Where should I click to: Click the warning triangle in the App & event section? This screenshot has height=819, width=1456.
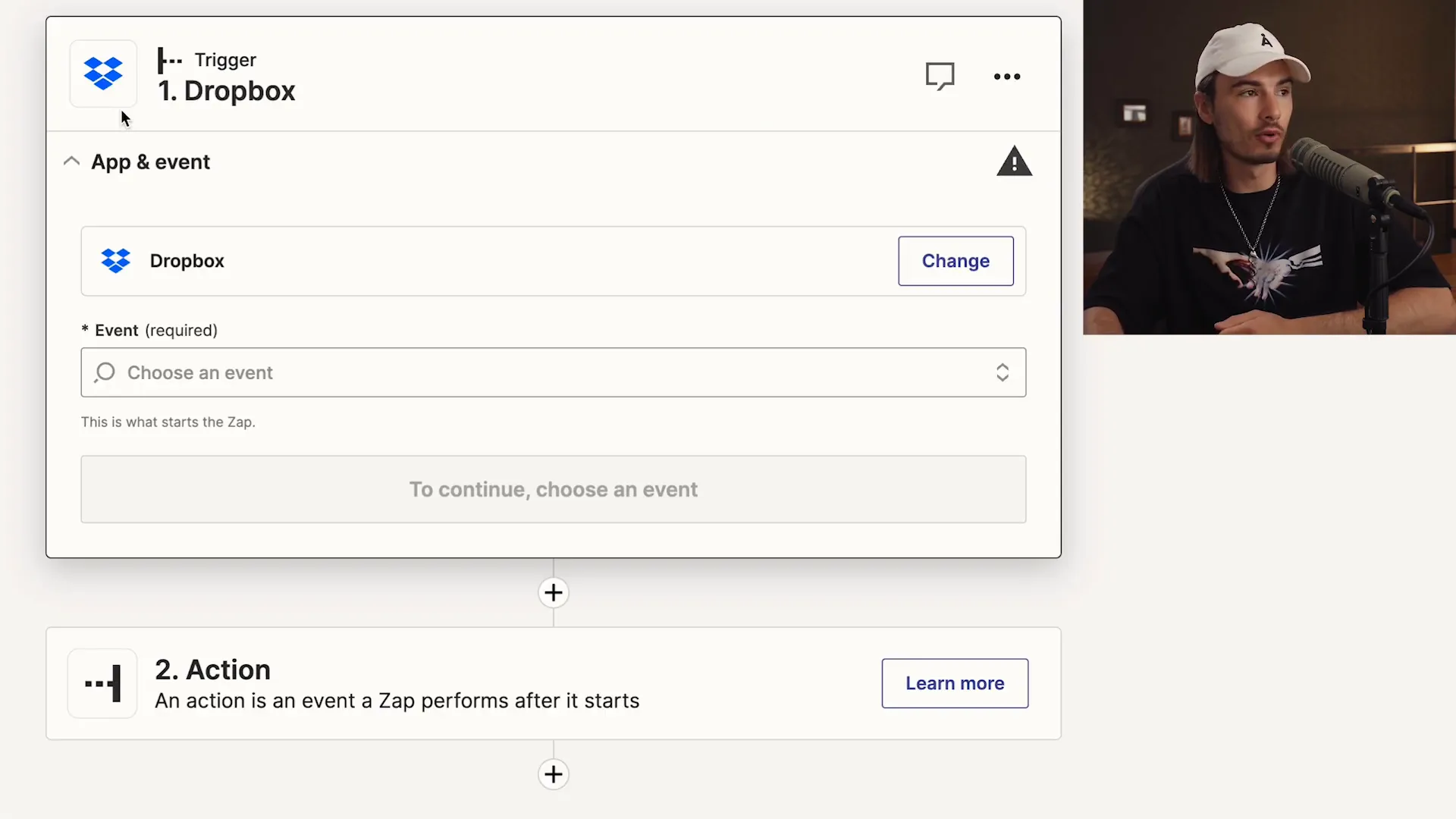coord(1014,162)
